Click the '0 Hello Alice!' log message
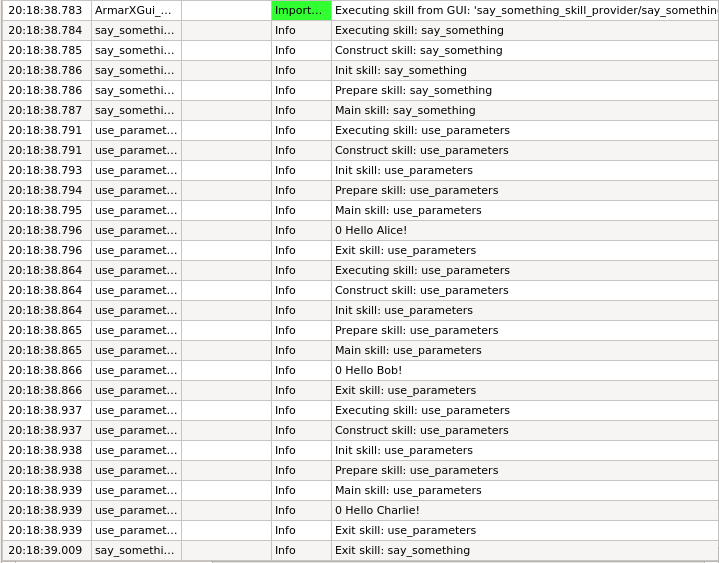The image size is (719, 563). (x=371, y=230)
